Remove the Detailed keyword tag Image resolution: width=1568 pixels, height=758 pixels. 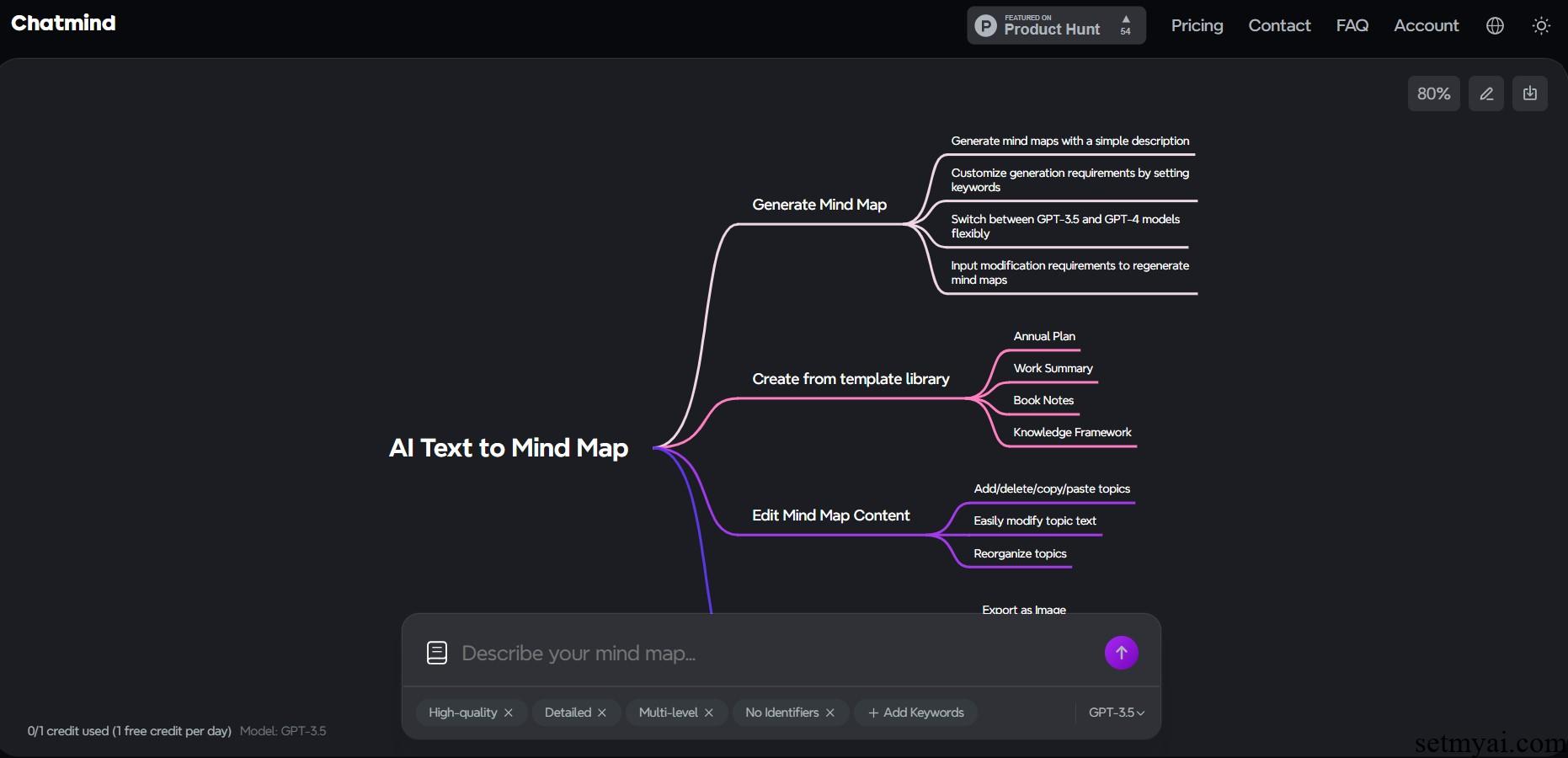pos(602,713)
